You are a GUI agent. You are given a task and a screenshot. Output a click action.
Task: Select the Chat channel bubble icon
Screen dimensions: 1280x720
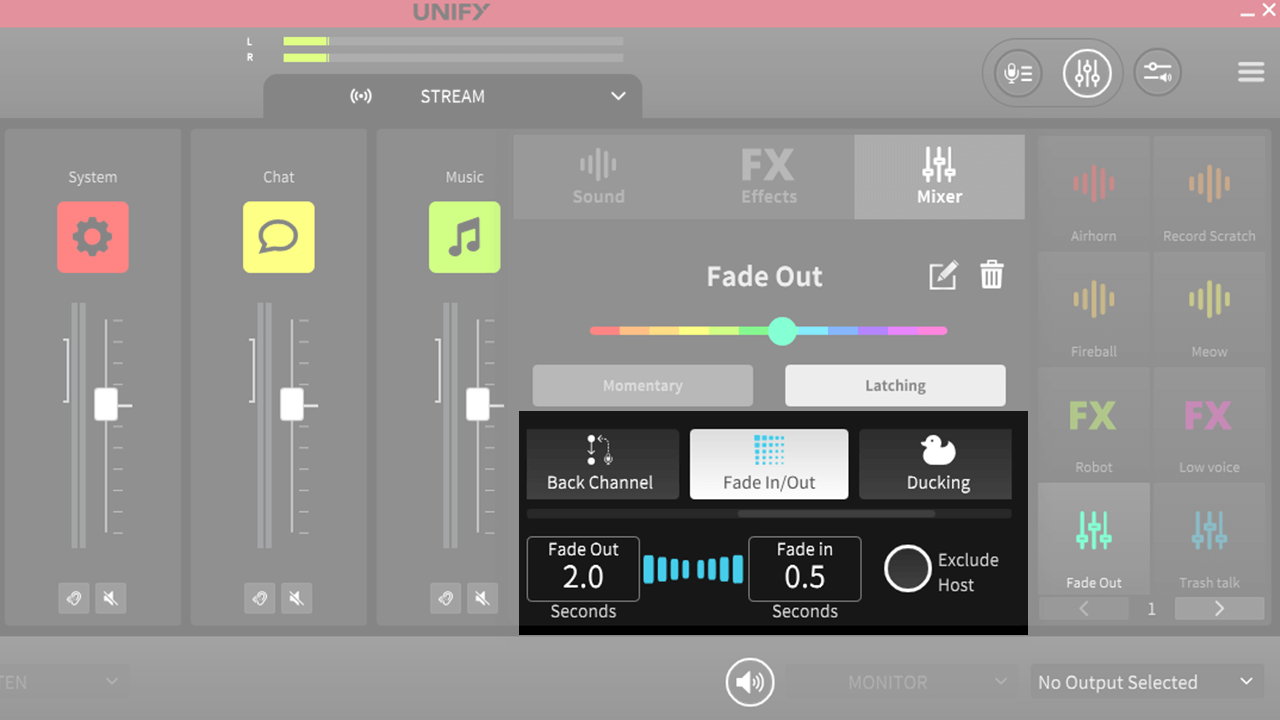point(278,237)
